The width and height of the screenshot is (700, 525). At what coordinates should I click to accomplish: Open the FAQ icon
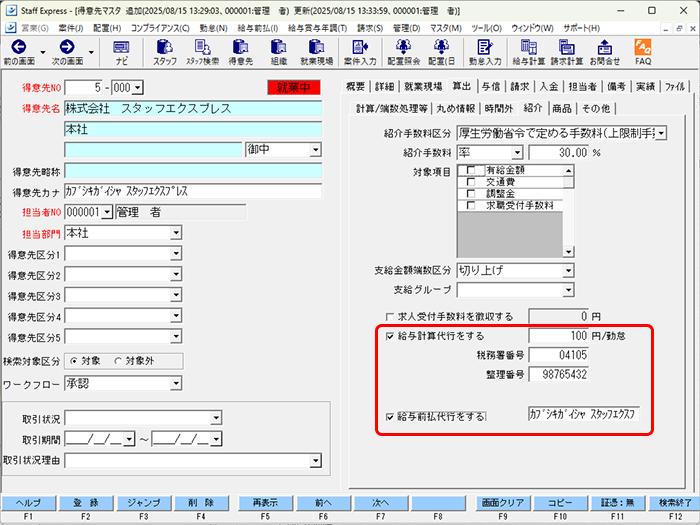[x=643, y=47]
